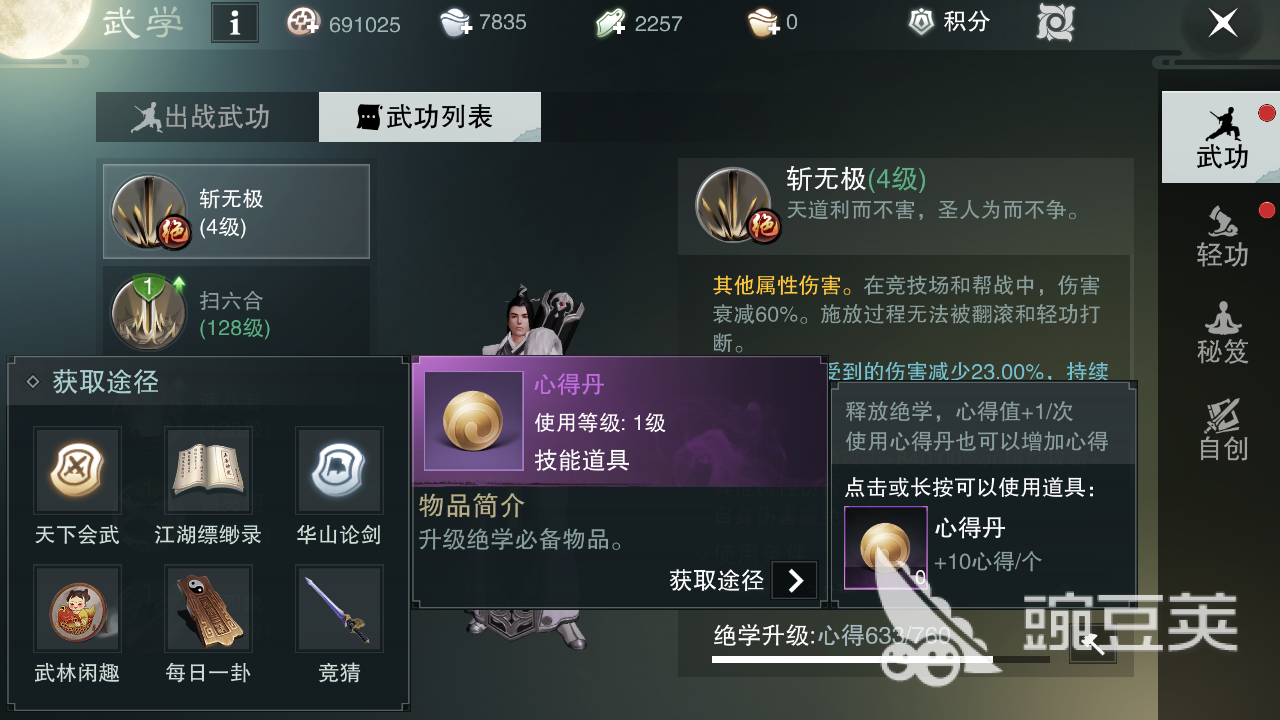This screenshot has width=1280, height=720.
Task: Tap the 武林闲趣 icon
Action: [x=77, y=608]
